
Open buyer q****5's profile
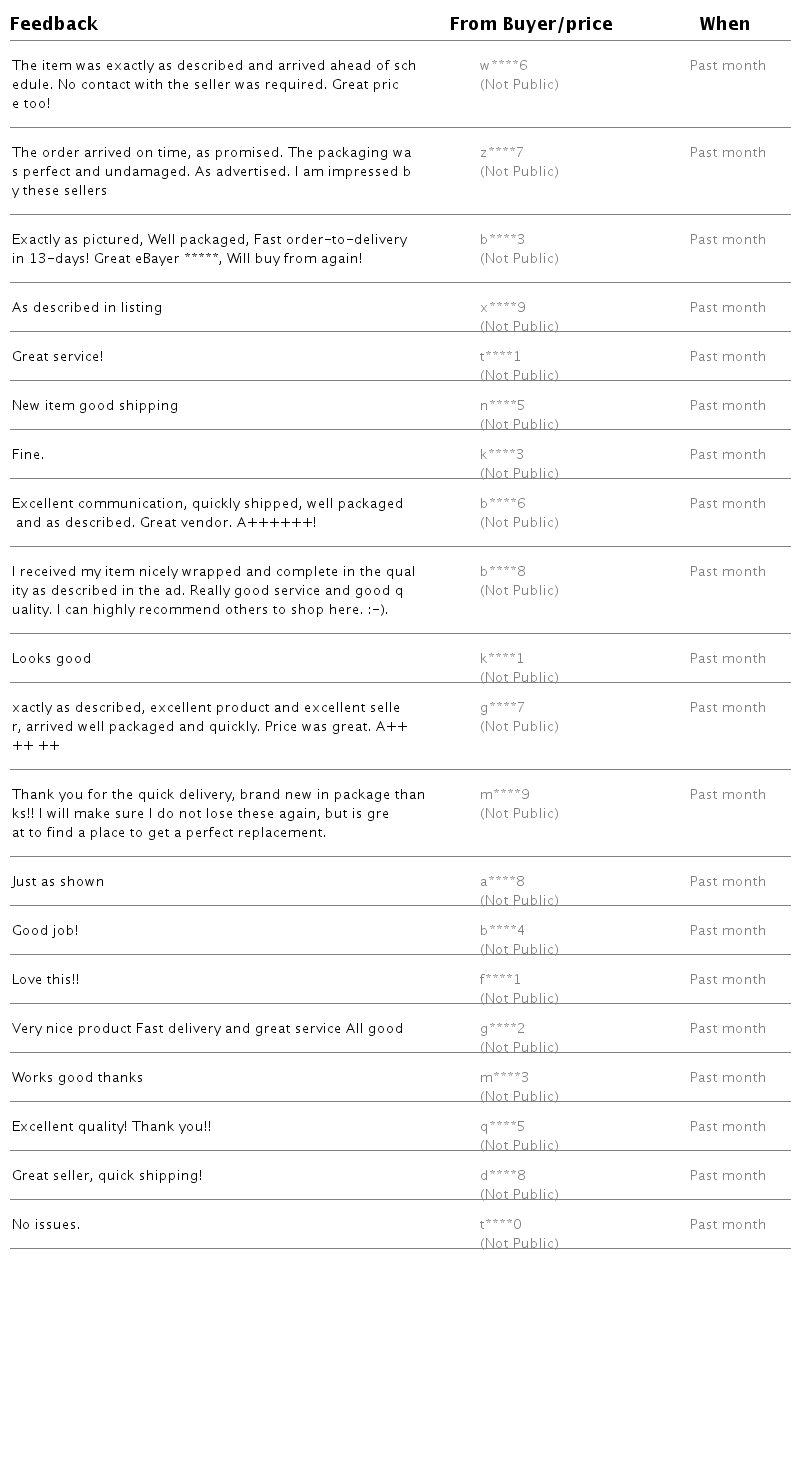pos(502,1127)
